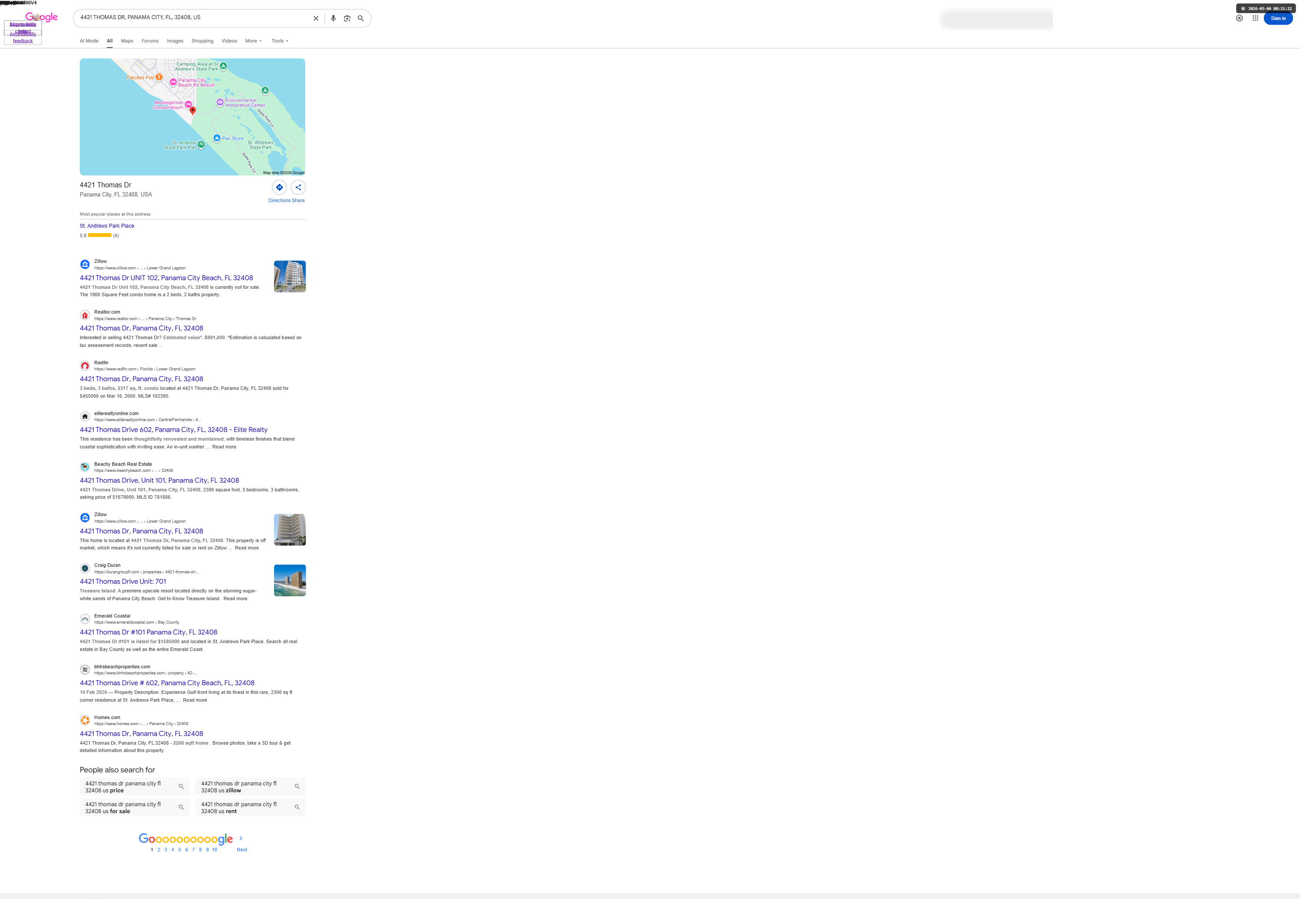This screenshot has height=899, width=1316.
Task: Open Realtor.com 4421 Thomas Dr result
Action: coord(141,329)
